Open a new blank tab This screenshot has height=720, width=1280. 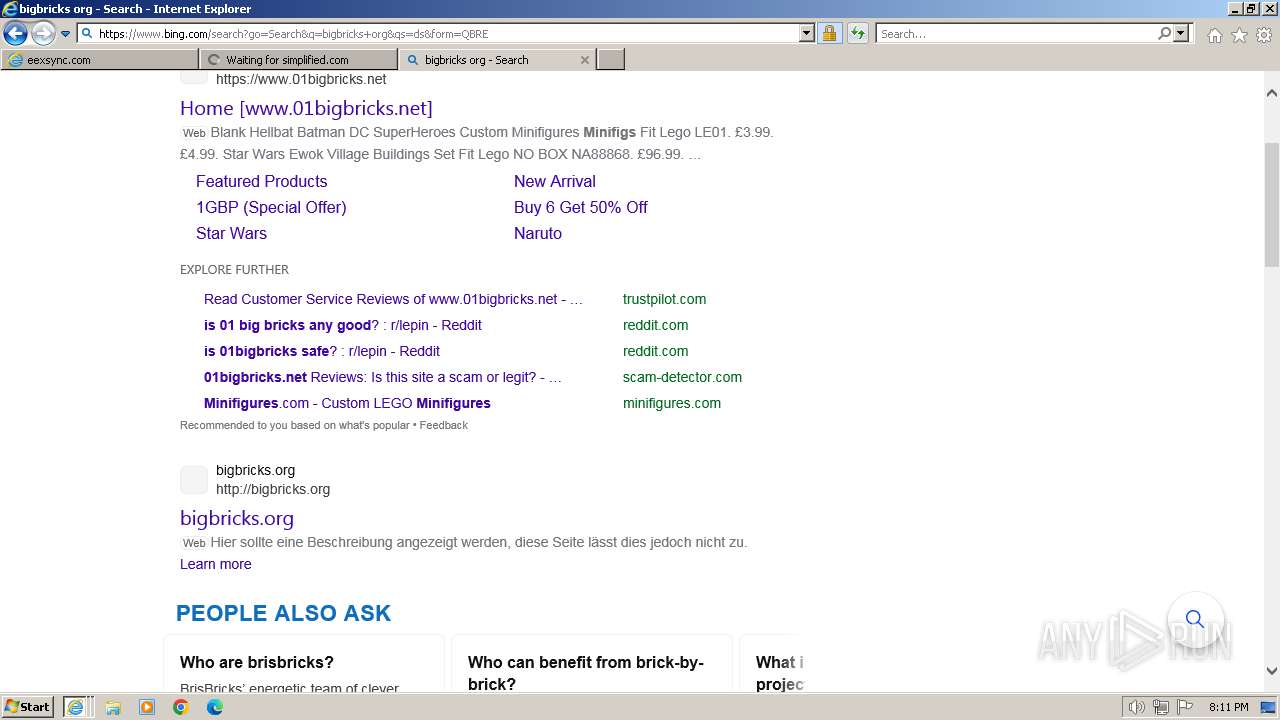pos(611,60)
